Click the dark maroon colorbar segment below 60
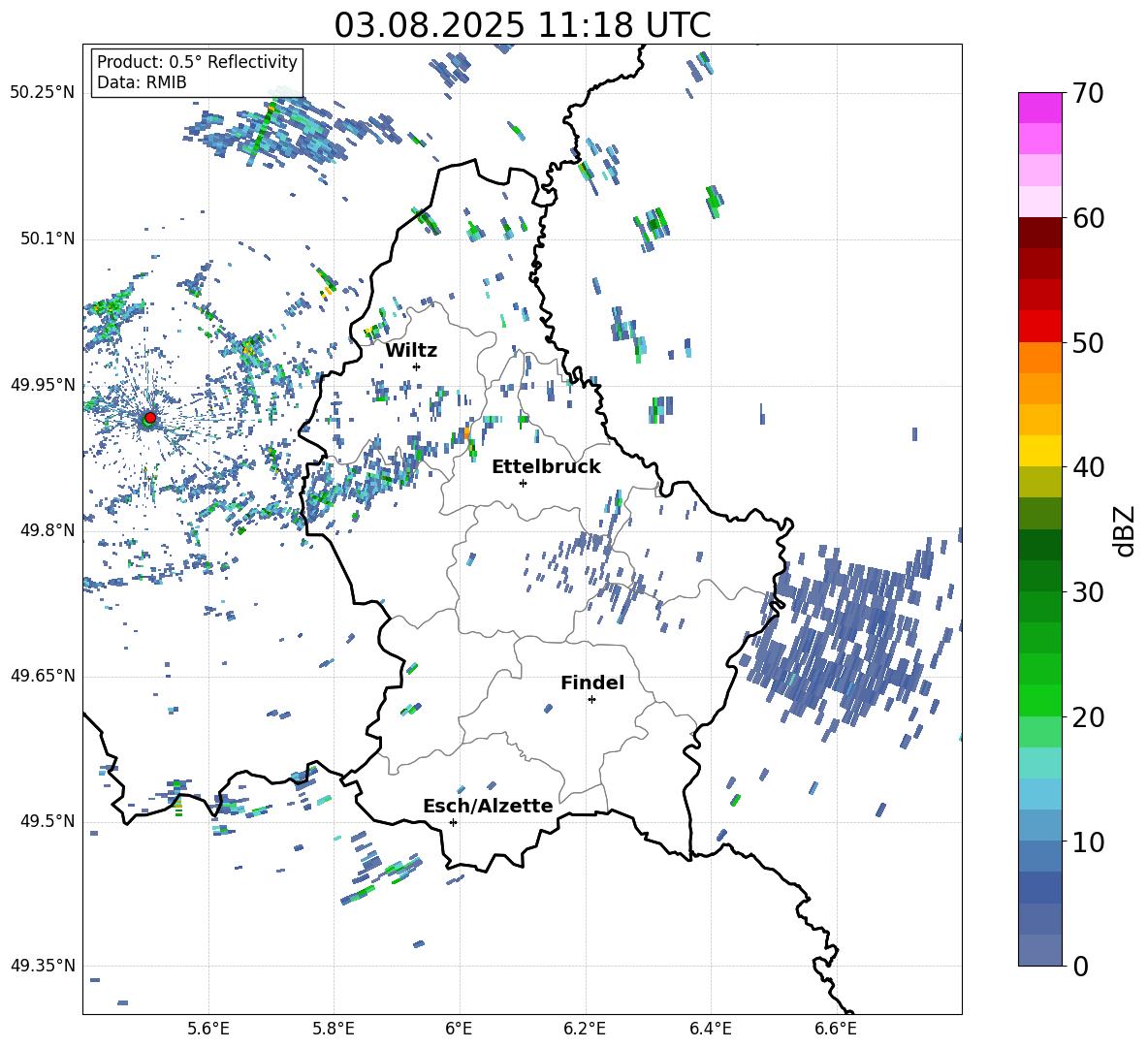The image size is (1148, 1048). click(1039, 233)
